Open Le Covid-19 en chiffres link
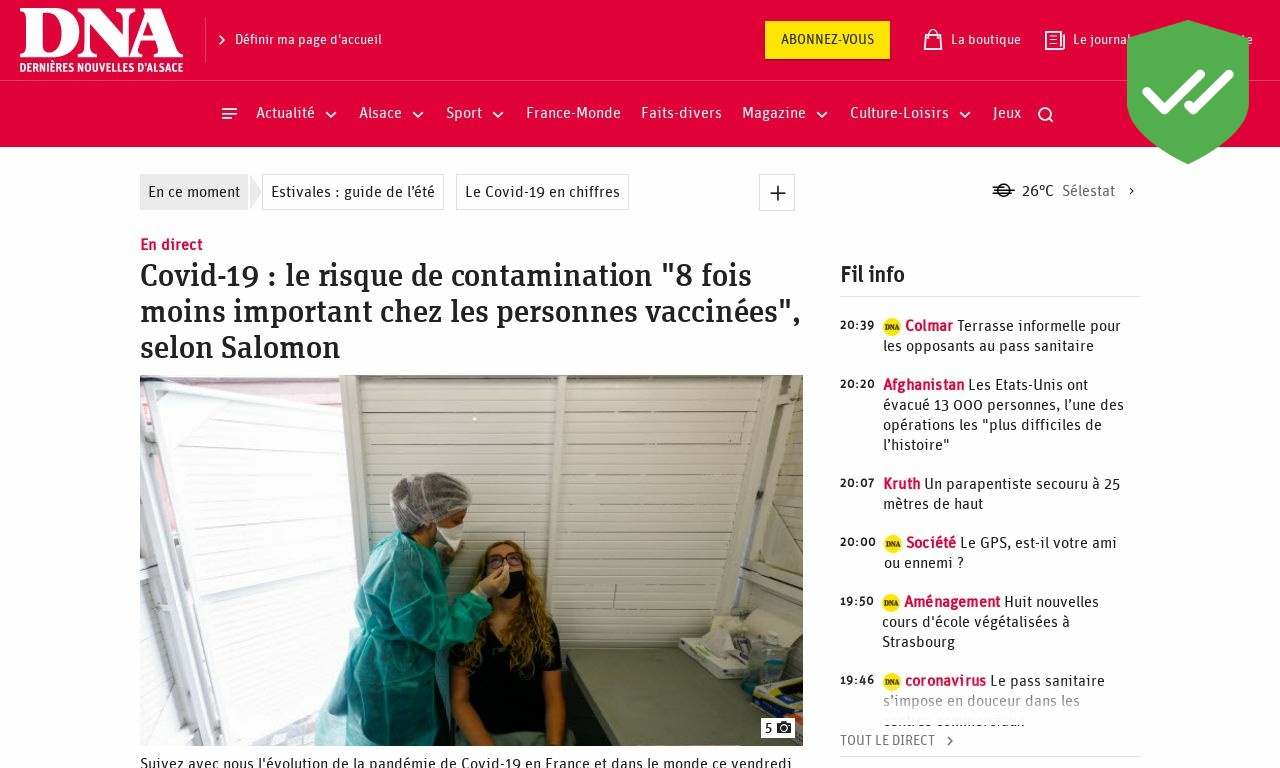The image size is (1280, 768). pyautogui.click(x=542, y=192)
